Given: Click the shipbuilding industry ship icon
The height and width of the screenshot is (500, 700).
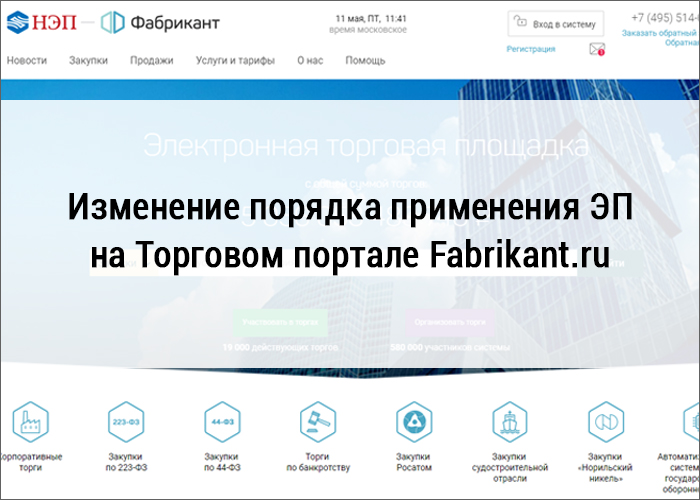Looking at the screenshot, I should point(510,421).
